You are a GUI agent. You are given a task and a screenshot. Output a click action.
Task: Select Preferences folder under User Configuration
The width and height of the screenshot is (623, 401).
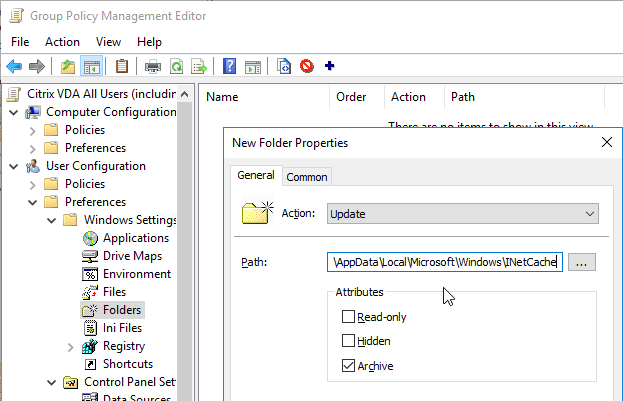(x=95, y=202)
